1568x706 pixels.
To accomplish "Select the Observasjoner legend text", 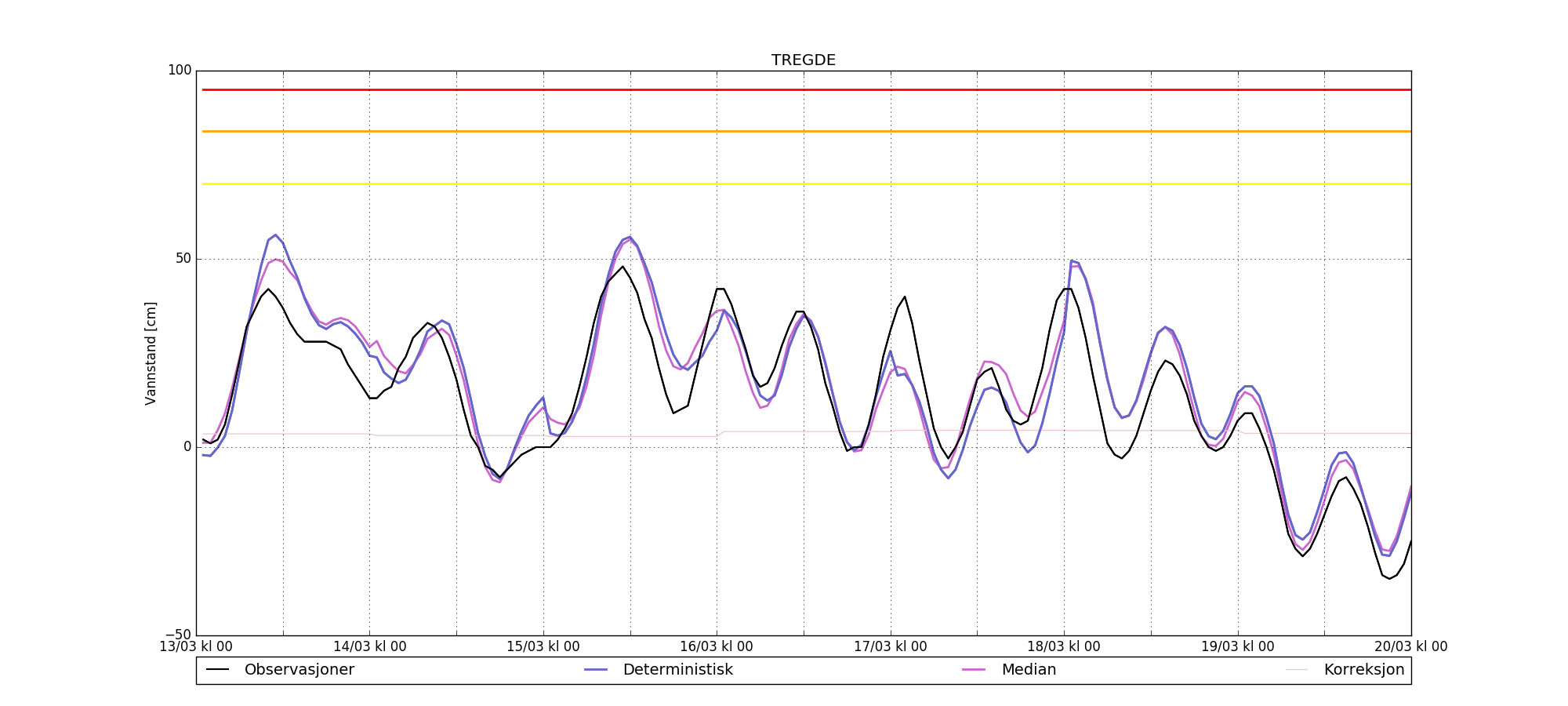I will coord(299,670).
